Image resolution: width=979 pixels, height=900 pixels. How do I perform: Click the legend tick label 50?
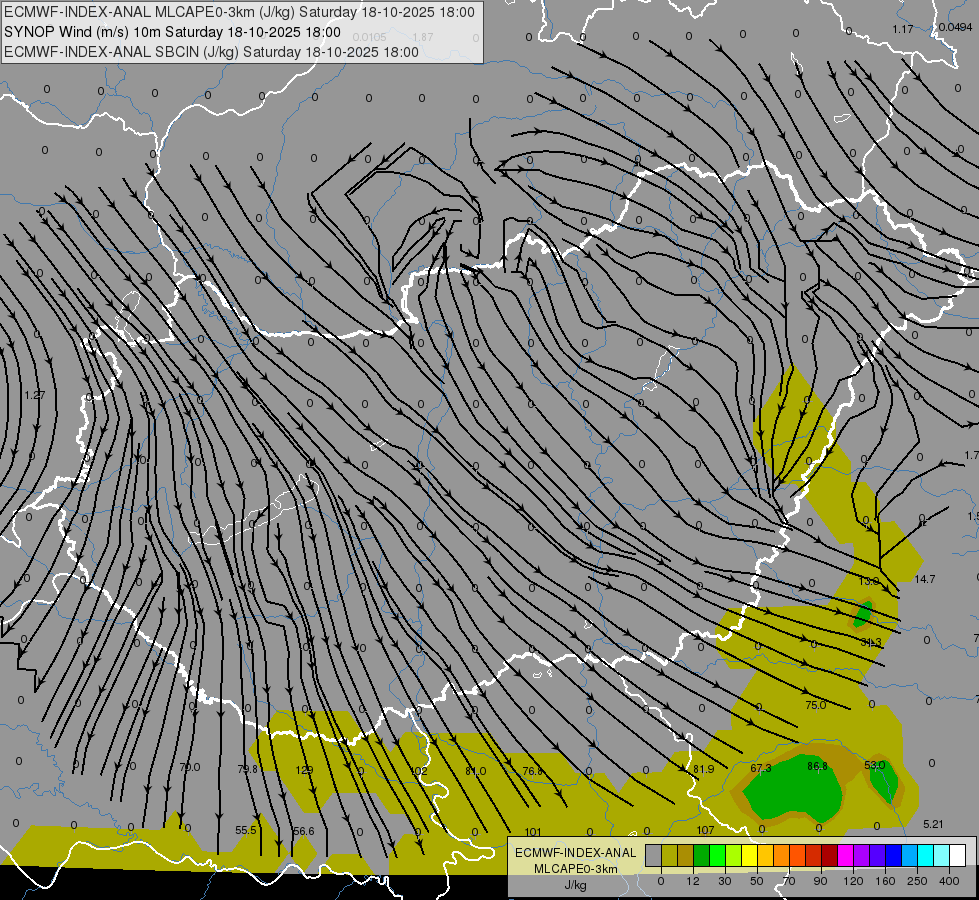(756, 881)
